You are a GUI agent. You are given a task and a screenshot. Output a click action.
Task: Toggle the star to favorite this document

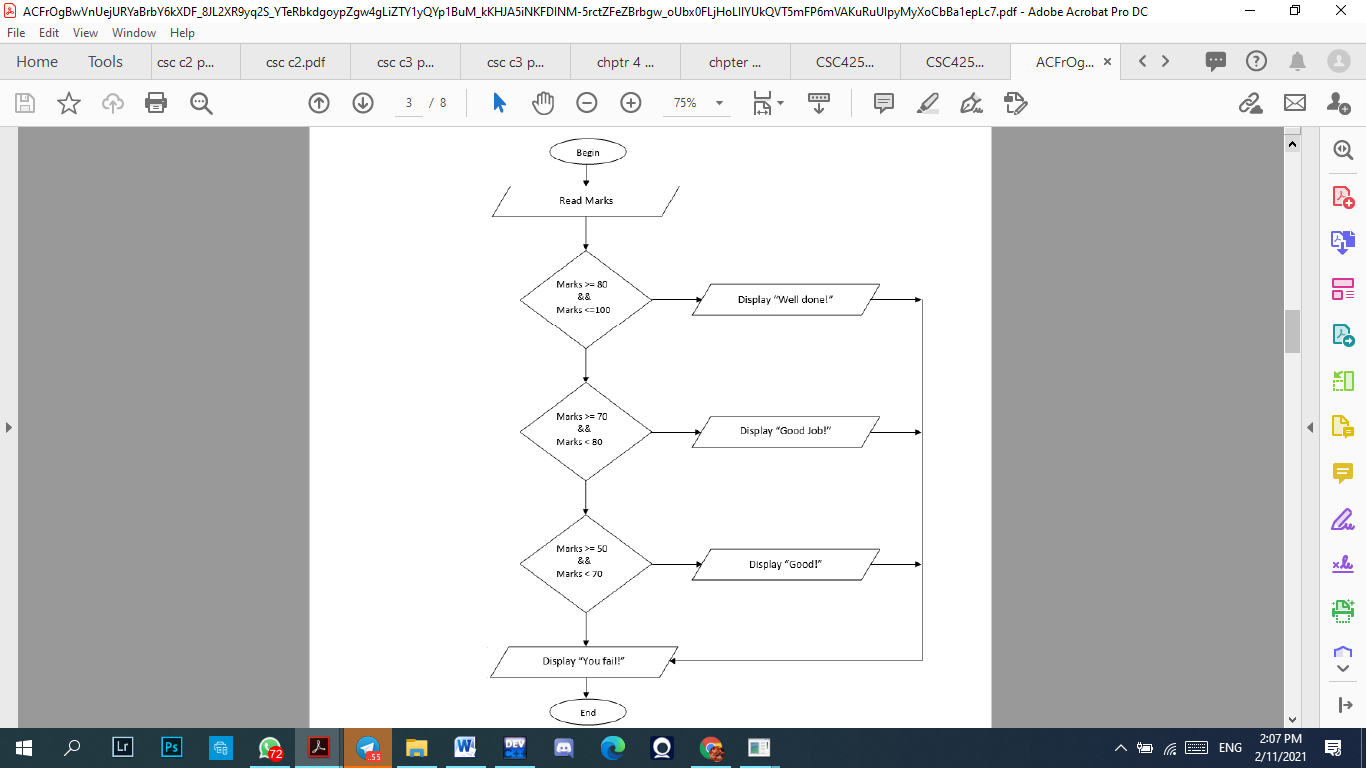67,102
